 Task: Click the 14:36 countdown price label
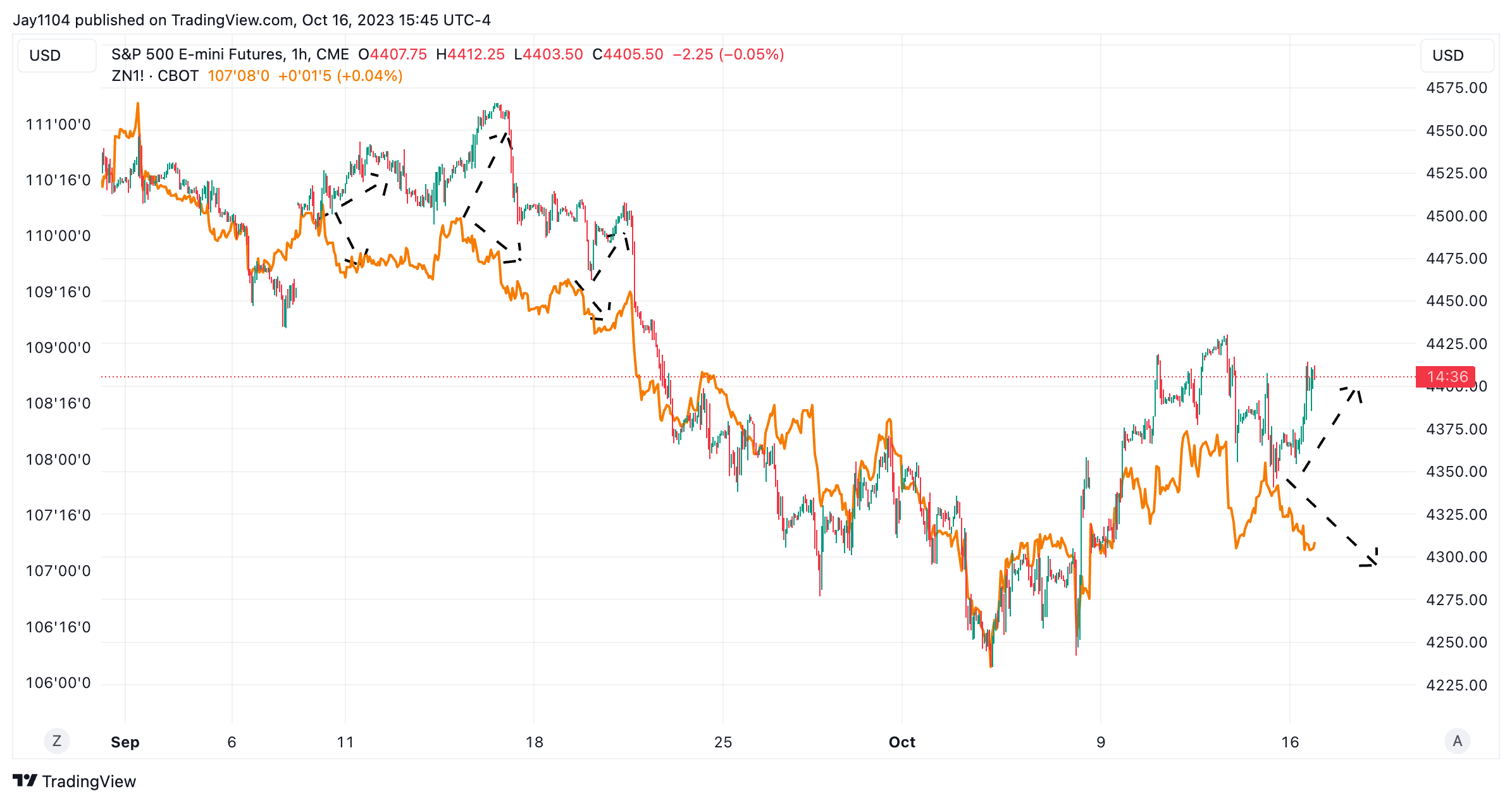pos(1446,377)
